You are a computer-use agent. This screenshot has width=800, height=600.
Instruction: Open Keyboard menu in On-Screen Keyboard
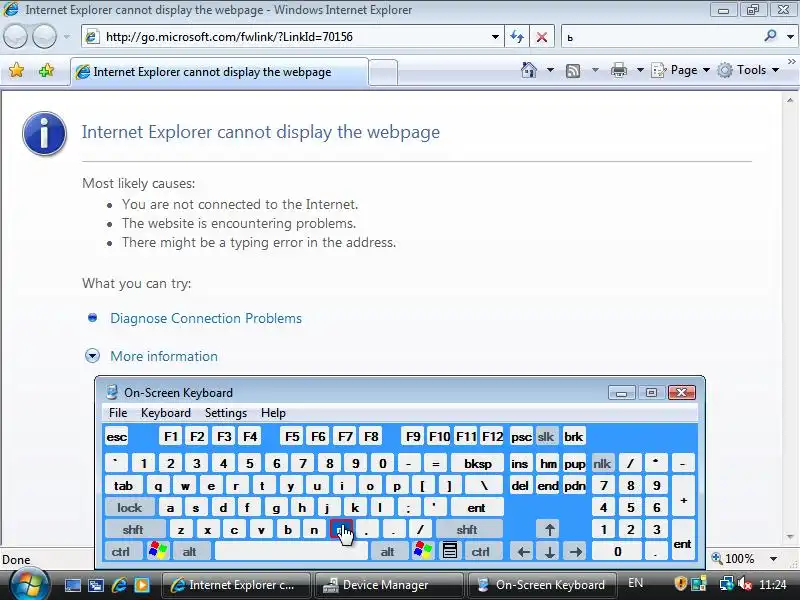tap(166, 413)
